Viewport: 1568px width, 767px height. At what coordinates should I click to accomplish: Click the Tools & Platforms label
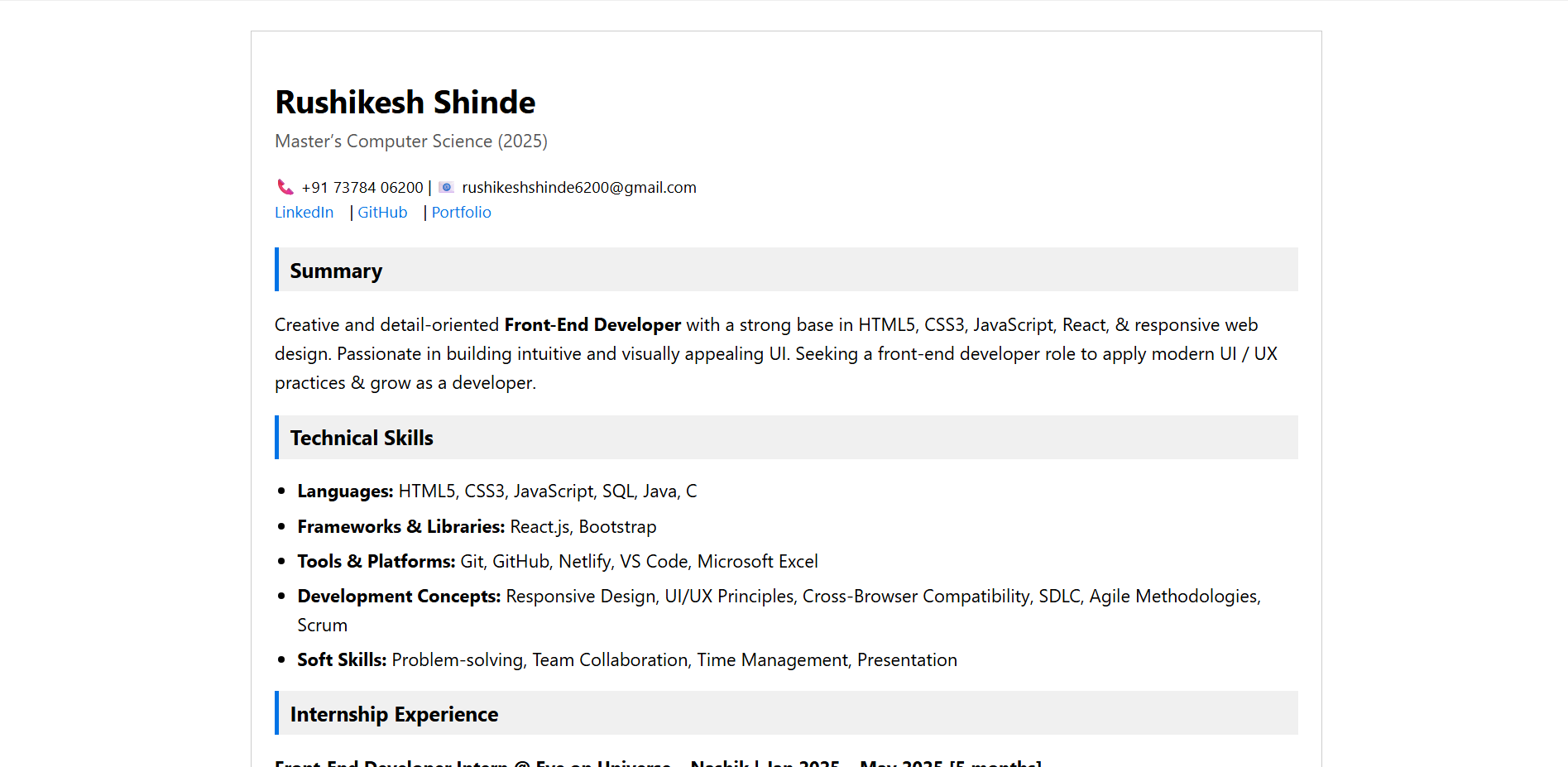coord(376,562)
